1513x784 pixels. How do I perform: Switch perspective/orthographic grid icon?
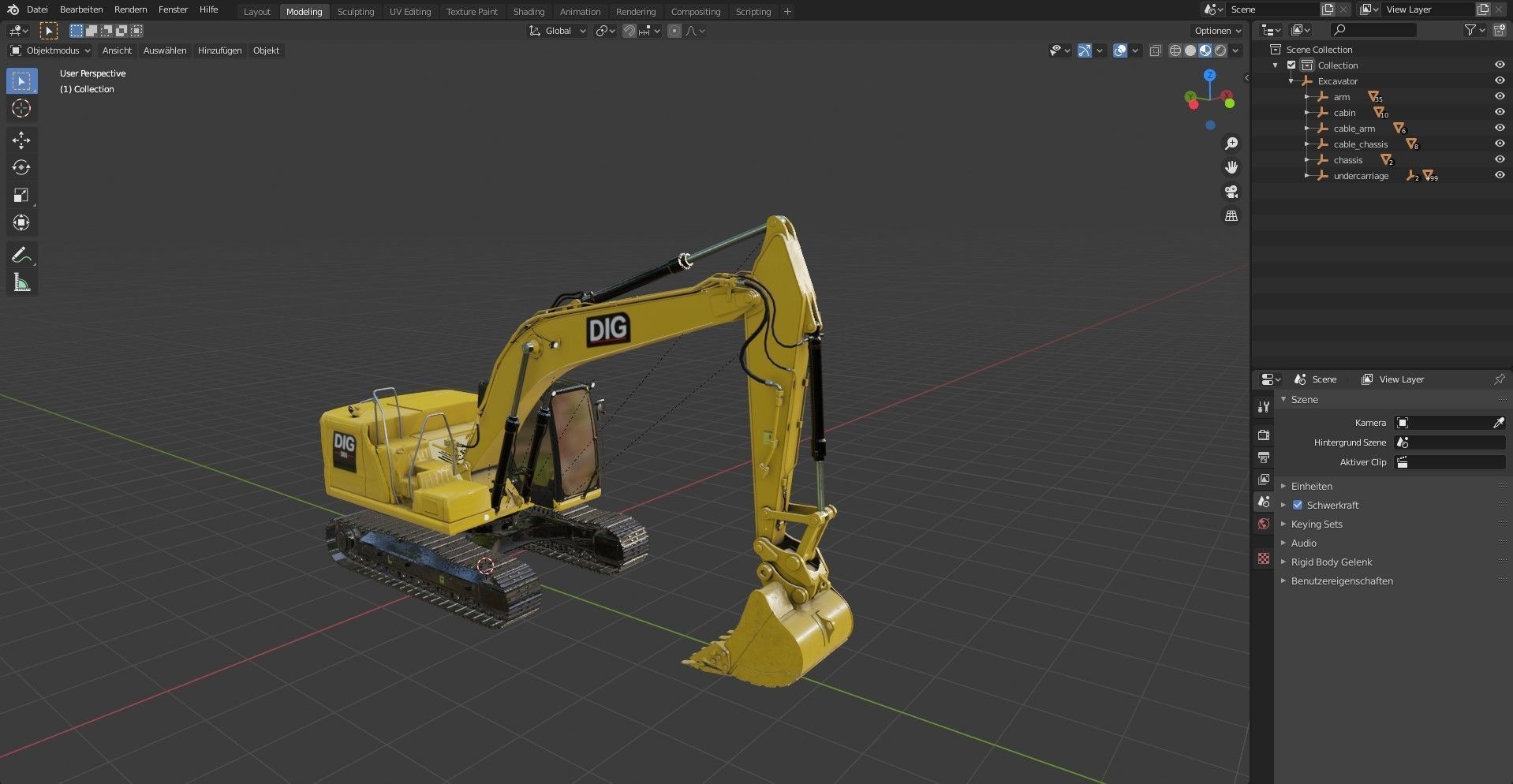tap(1231, 215)
